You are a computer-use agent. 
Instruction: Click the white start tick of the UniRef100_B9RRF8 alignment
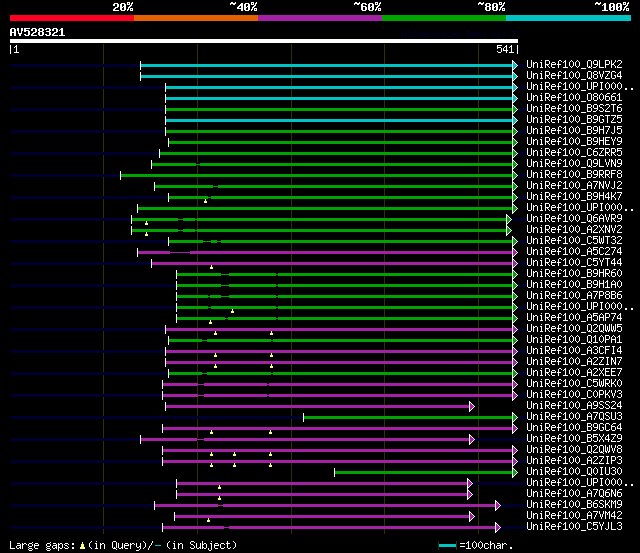pyautogui.click(x=120, y=175)
